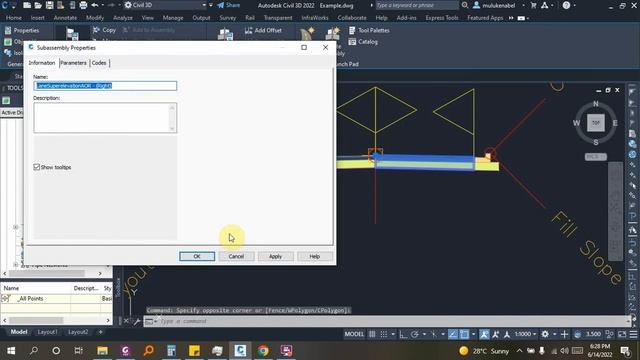Open the Express Tools ribbon tab

tap(442, 18)
